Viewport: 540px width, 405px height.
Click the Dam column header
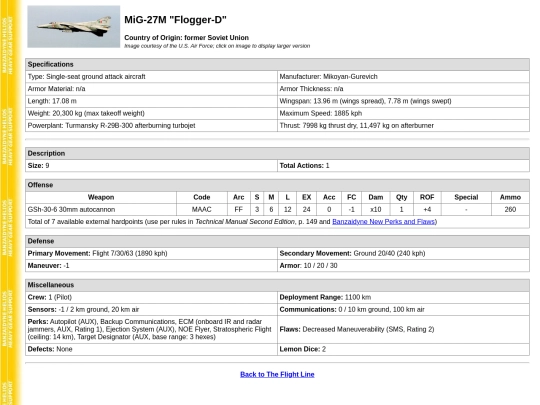pyautogui.click(x=376, y=197)
